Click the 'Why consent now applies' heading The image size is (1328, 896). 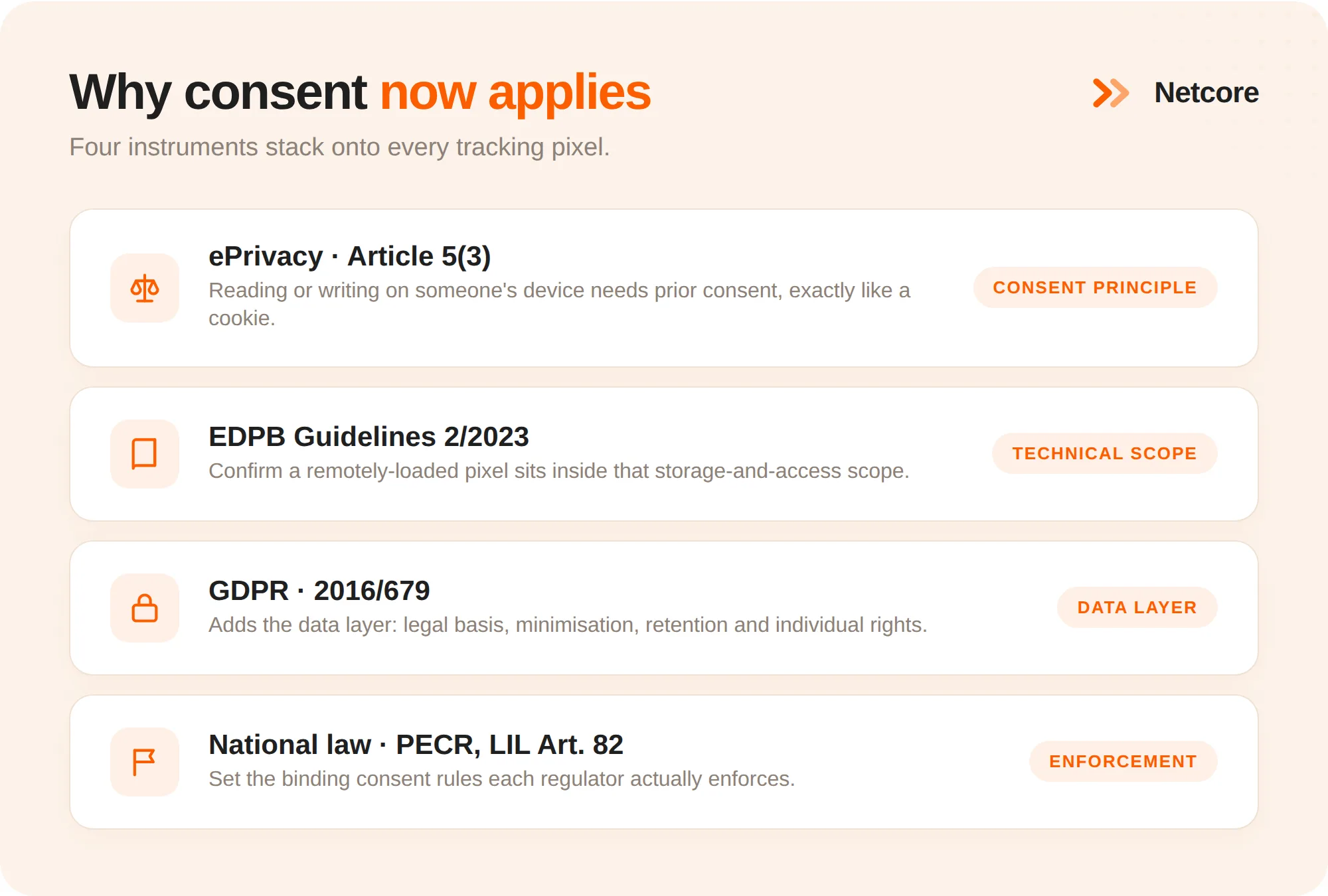pos(360,93)
